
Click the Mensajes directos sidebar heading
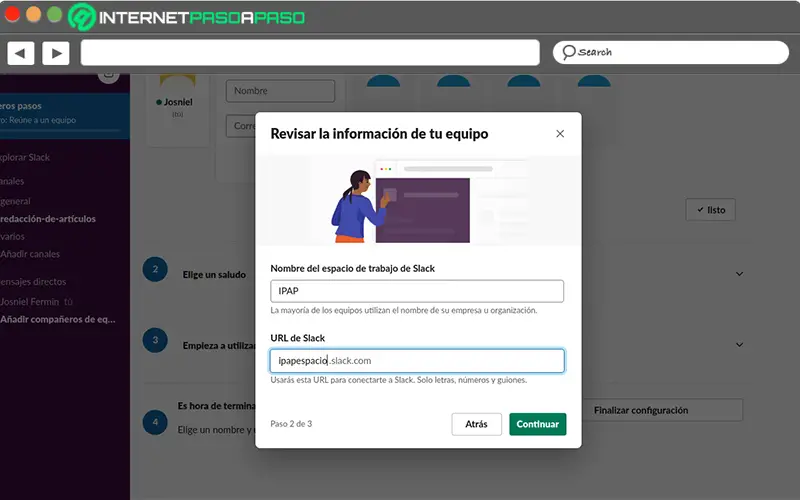33,282
